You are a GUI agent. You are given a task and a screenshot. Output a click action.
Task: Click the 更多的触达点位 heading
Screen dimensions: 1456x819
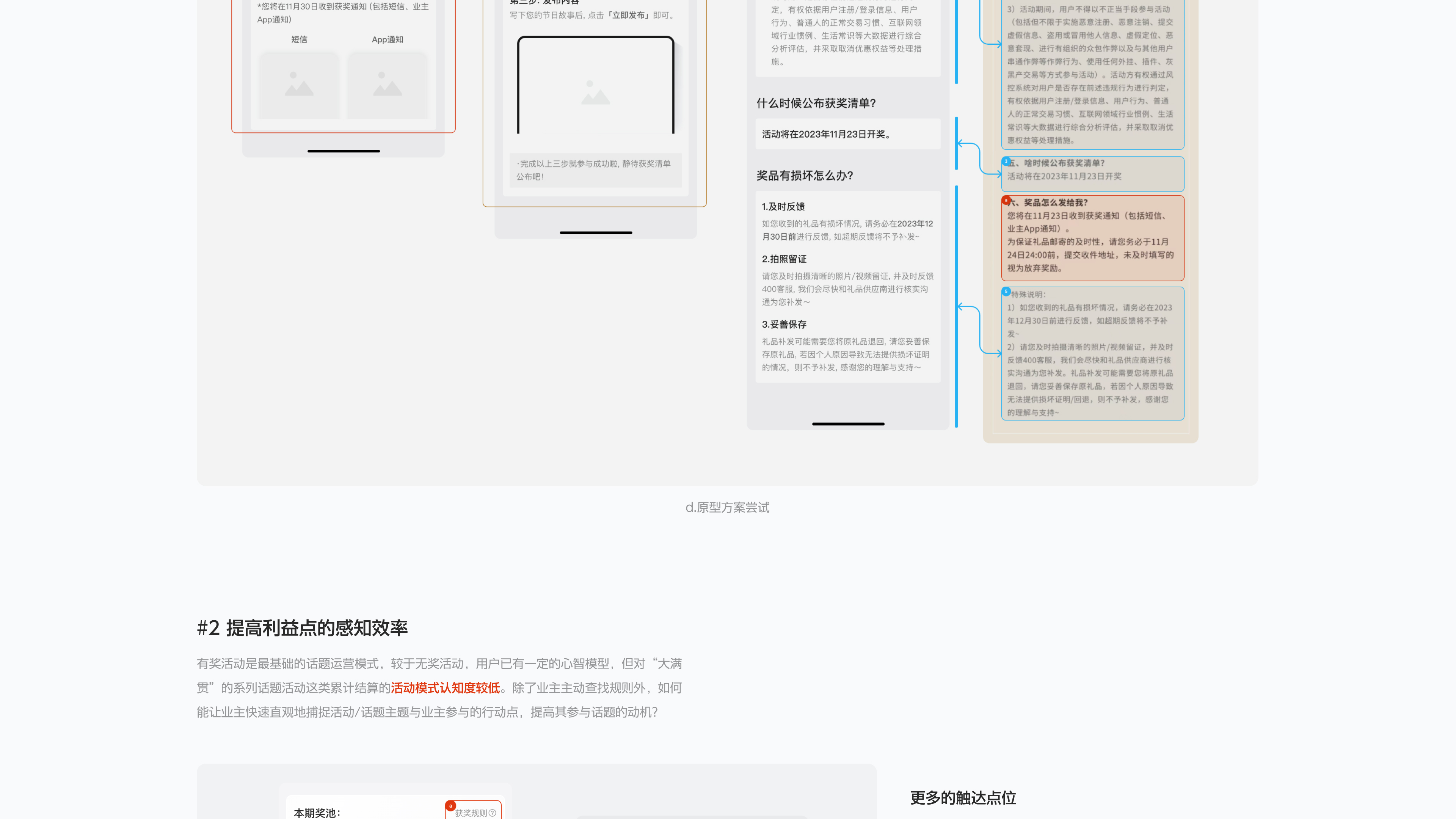point(963,798)
